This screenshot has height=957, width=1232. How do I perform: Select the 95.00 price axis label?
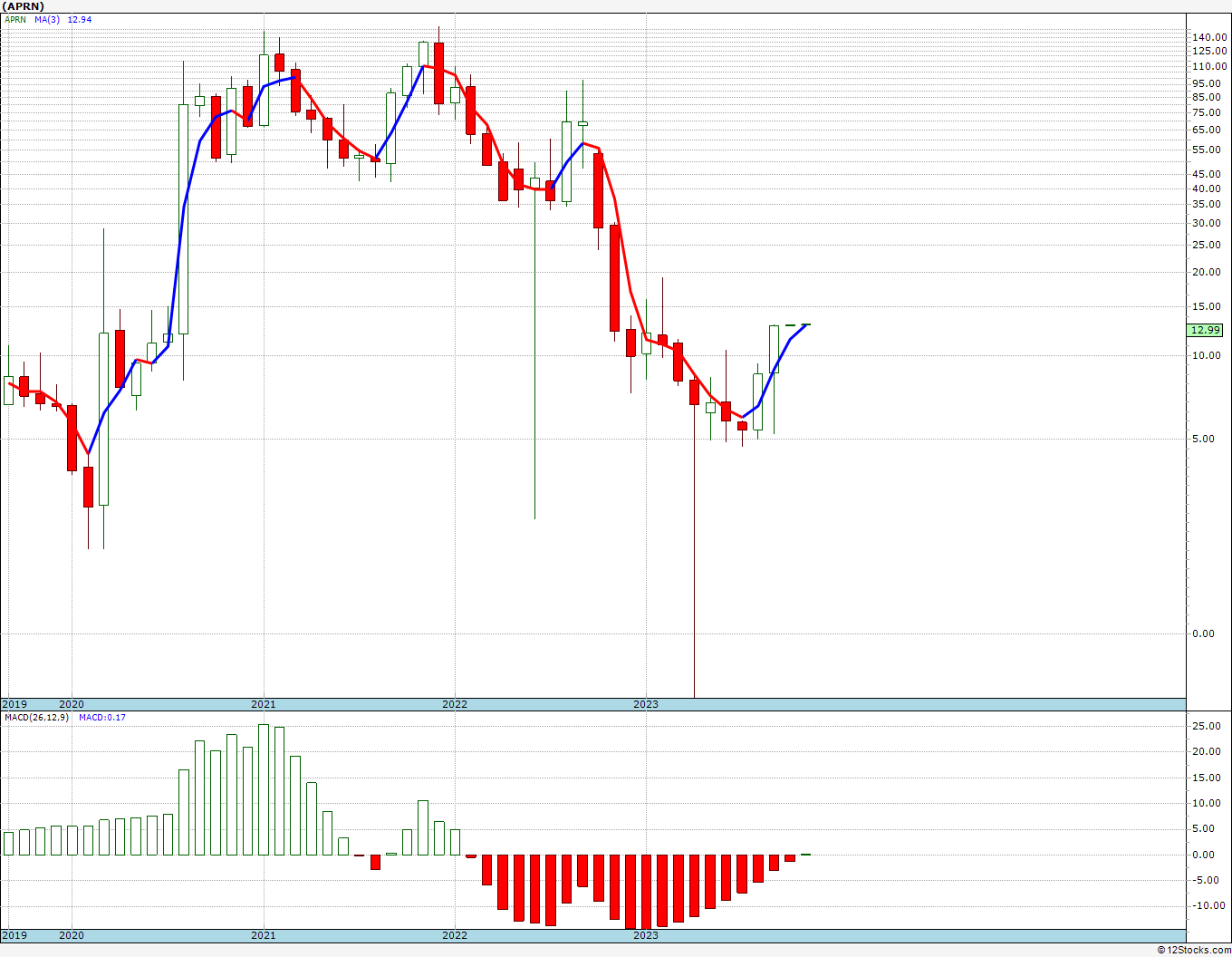[x=1207, y=83]
